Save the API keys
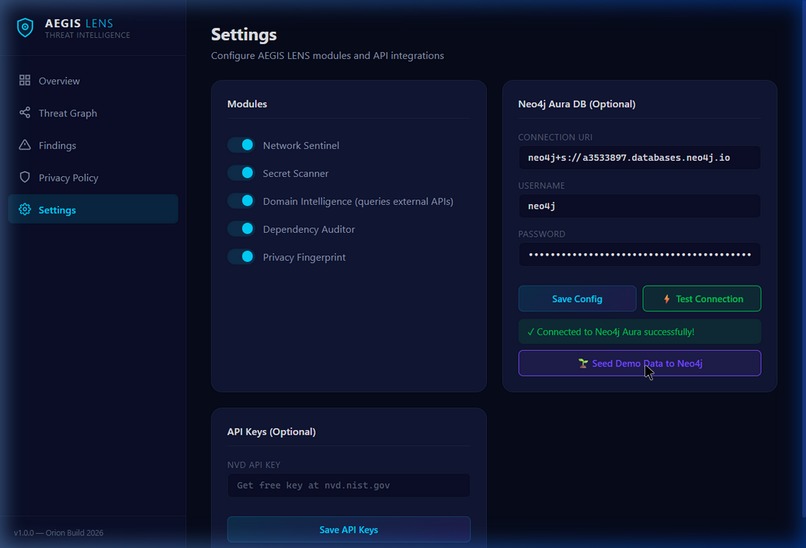This screenshot has height=548, width=806. point(349,529)
